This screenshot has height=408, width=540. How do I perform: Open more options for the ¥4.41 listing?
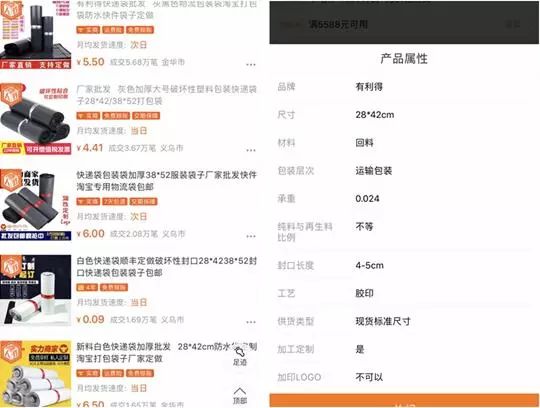coord(251,150)
